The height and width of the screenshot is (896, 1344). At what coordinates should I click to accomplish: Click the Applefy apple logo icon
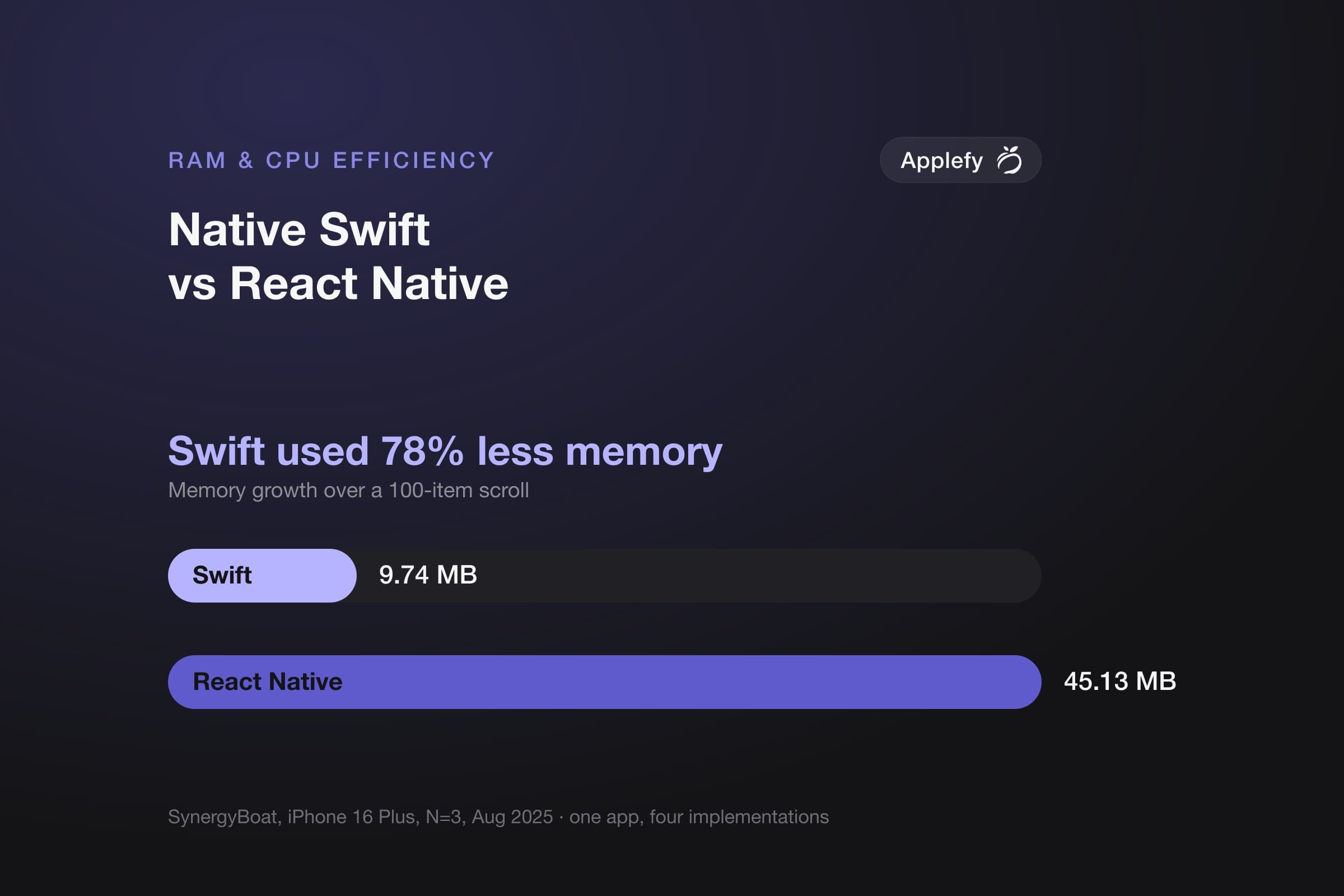pyautogui.click(x=1009, y=160)
